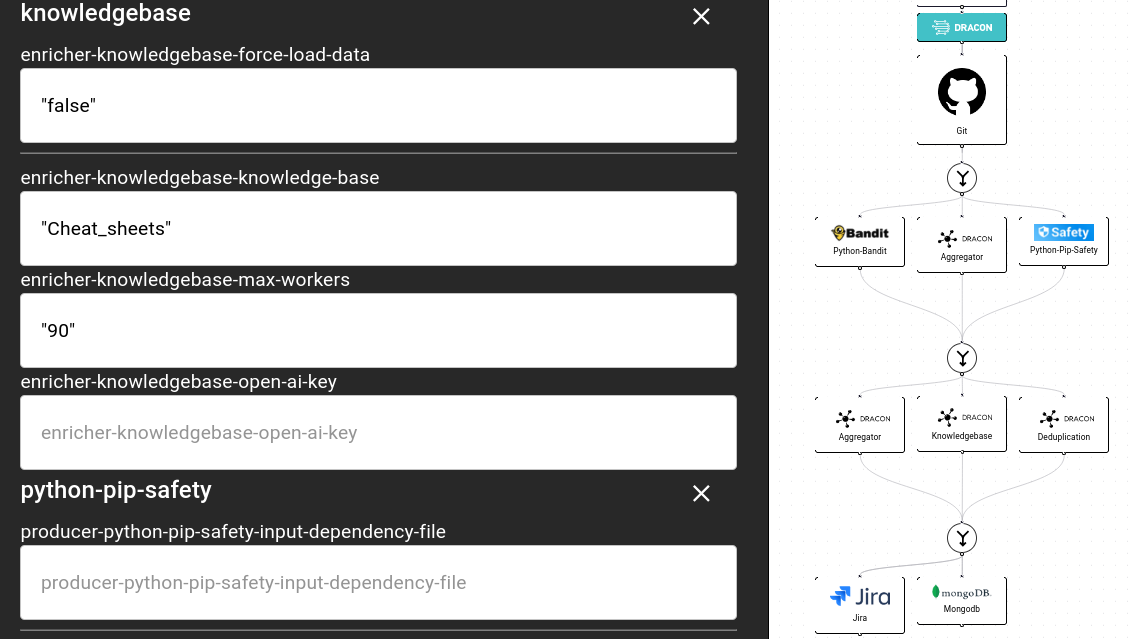Viewport: 1132px width, 639px height.
Task: Click the DRACON Knowledgebase node
Action: tap(961, 423)
